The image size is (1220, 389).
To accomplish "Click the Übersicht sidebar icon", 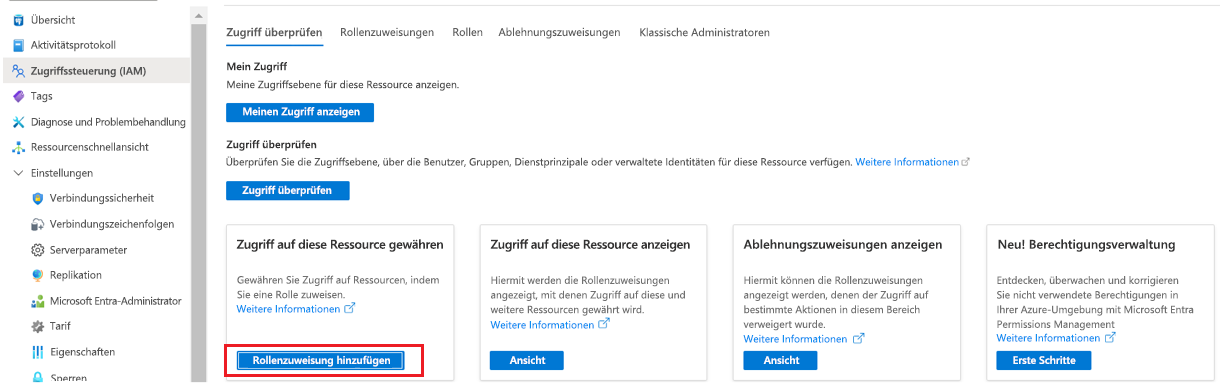I will pos(18,20).
